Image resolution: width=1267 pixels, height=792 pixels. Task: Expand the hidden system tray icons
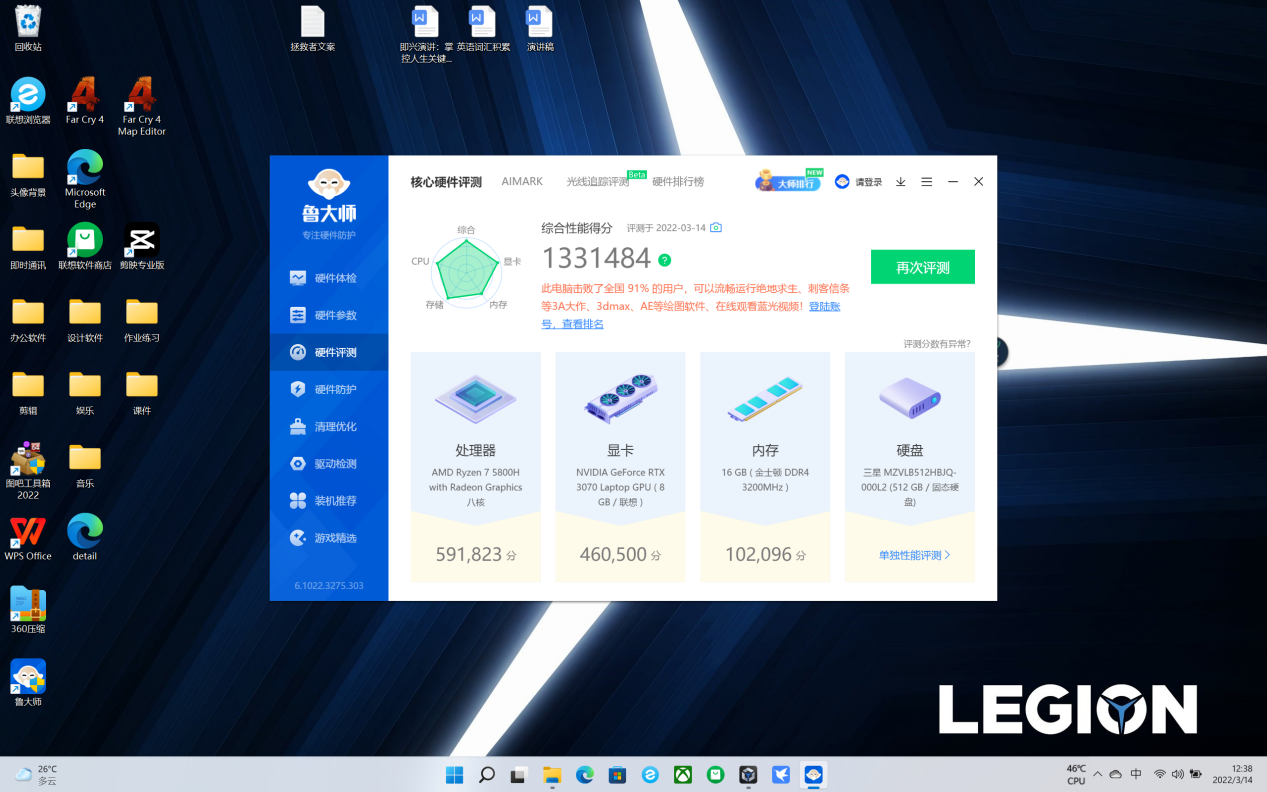click(x=1097, y=774)
